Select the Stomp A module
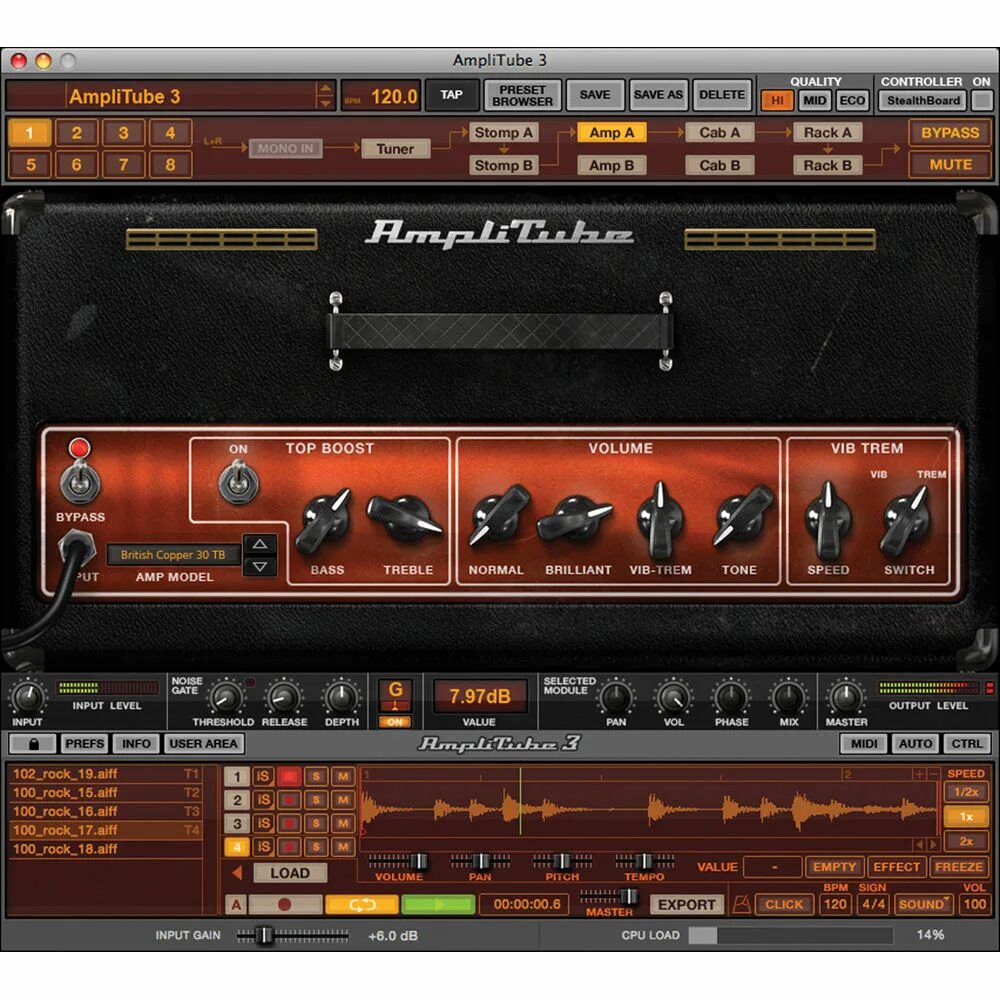This screenshot has height=1000, width=1000. 504,133
